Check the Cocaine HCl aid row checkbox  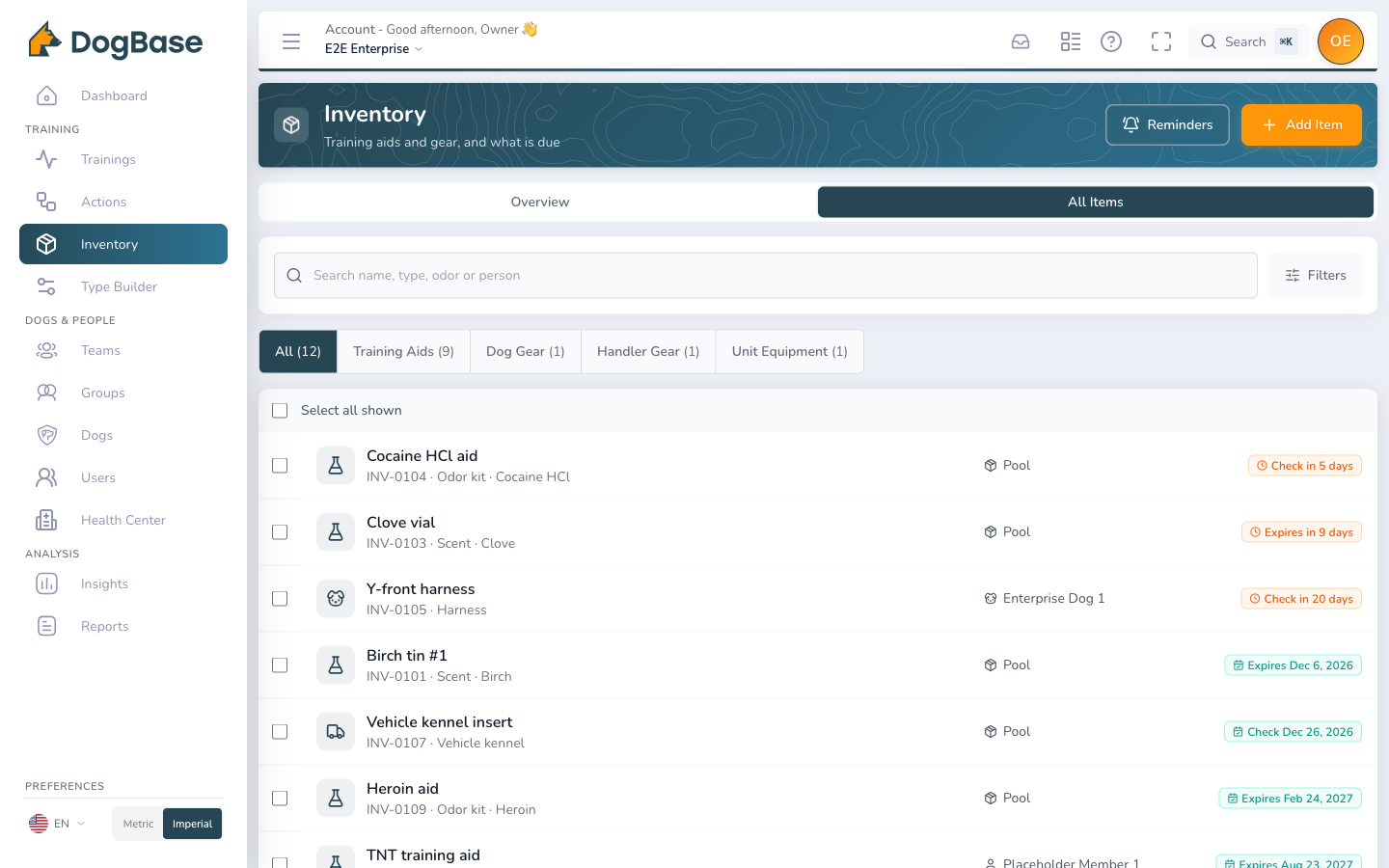click(x=280, y=466)
